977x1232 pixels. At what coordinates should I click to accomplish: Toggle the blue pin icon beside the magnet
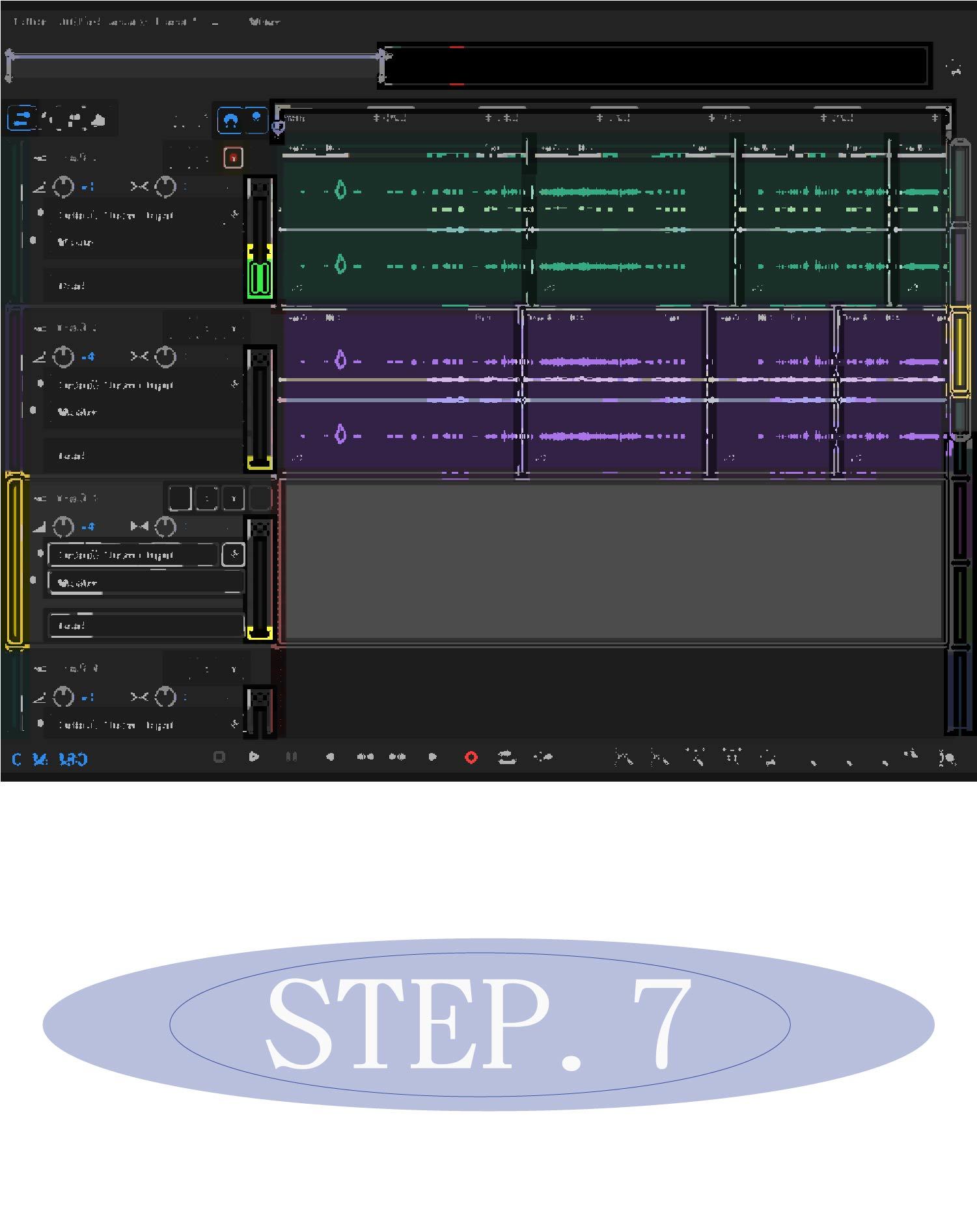tap(256, 120)
